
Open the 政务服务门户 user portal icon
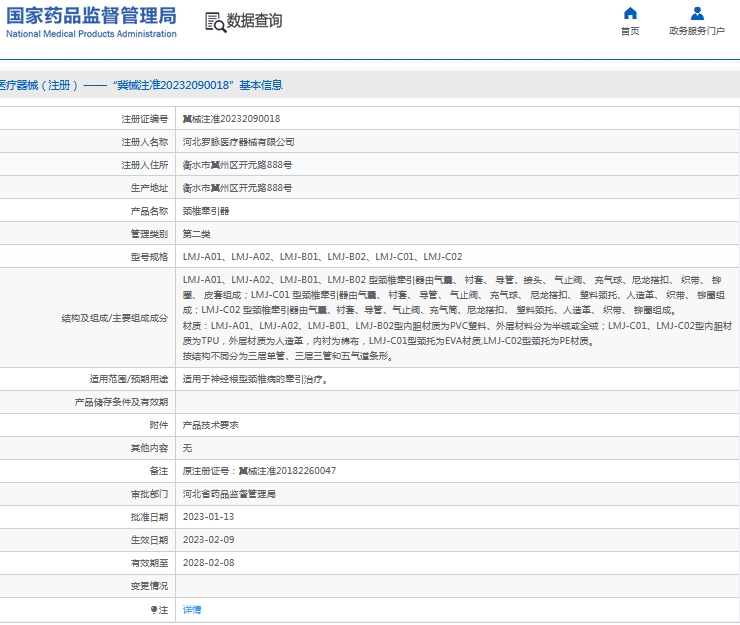click(697, 13)
